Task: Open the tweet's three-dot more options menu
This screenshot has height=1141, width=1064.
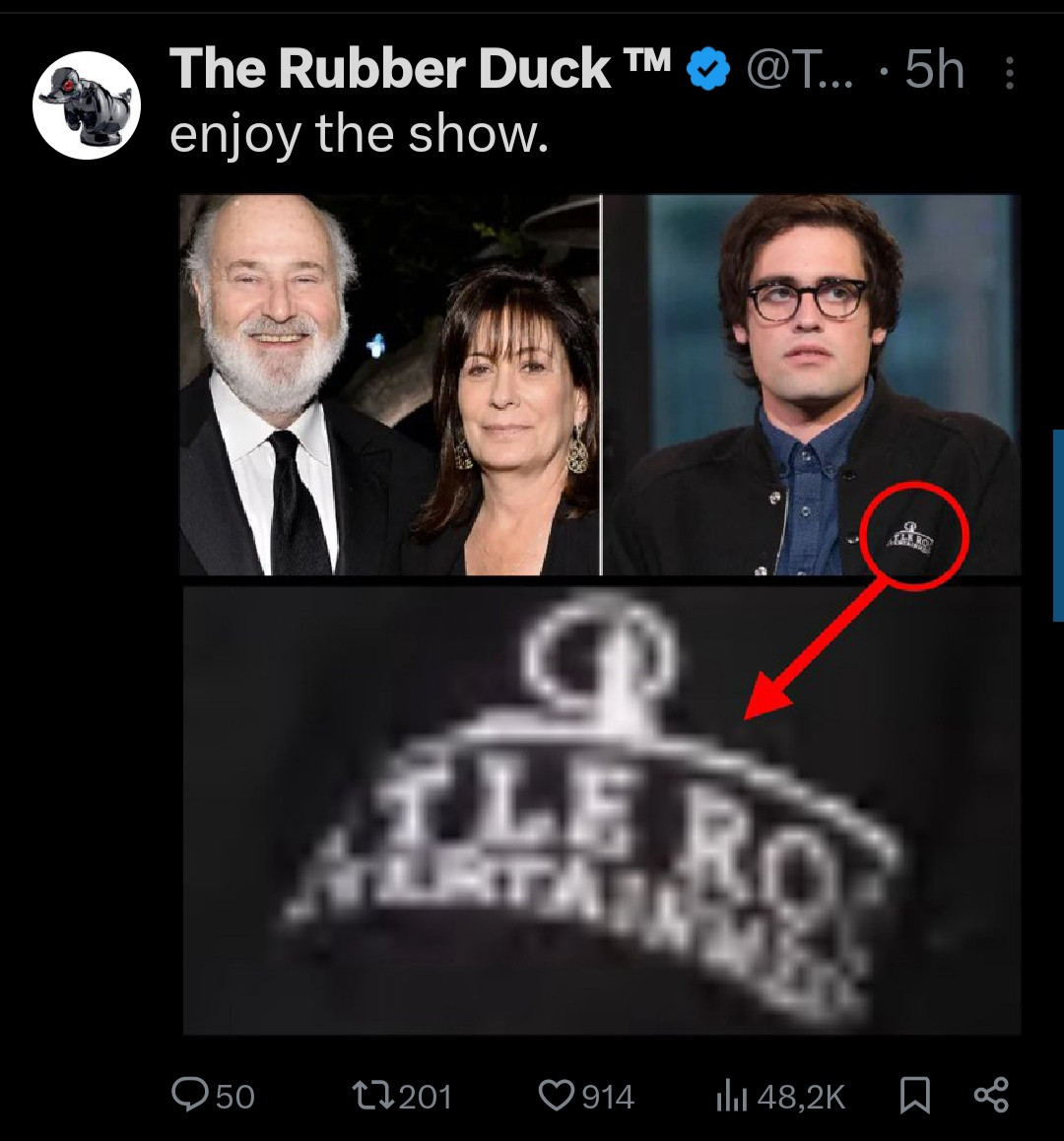Action: click(1009, 72)
